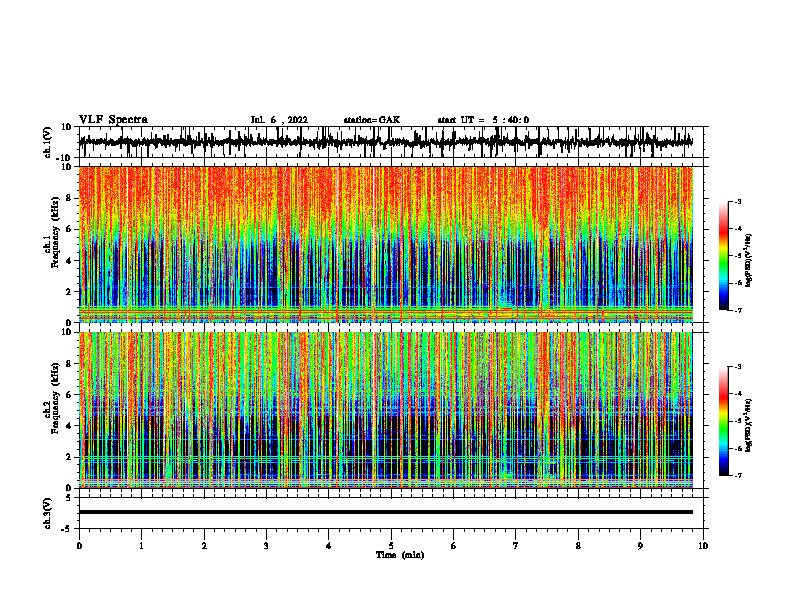Click the "-5" tick on ch.1 colorbar
The image size is (792, 612).
(x=737, y=256)
